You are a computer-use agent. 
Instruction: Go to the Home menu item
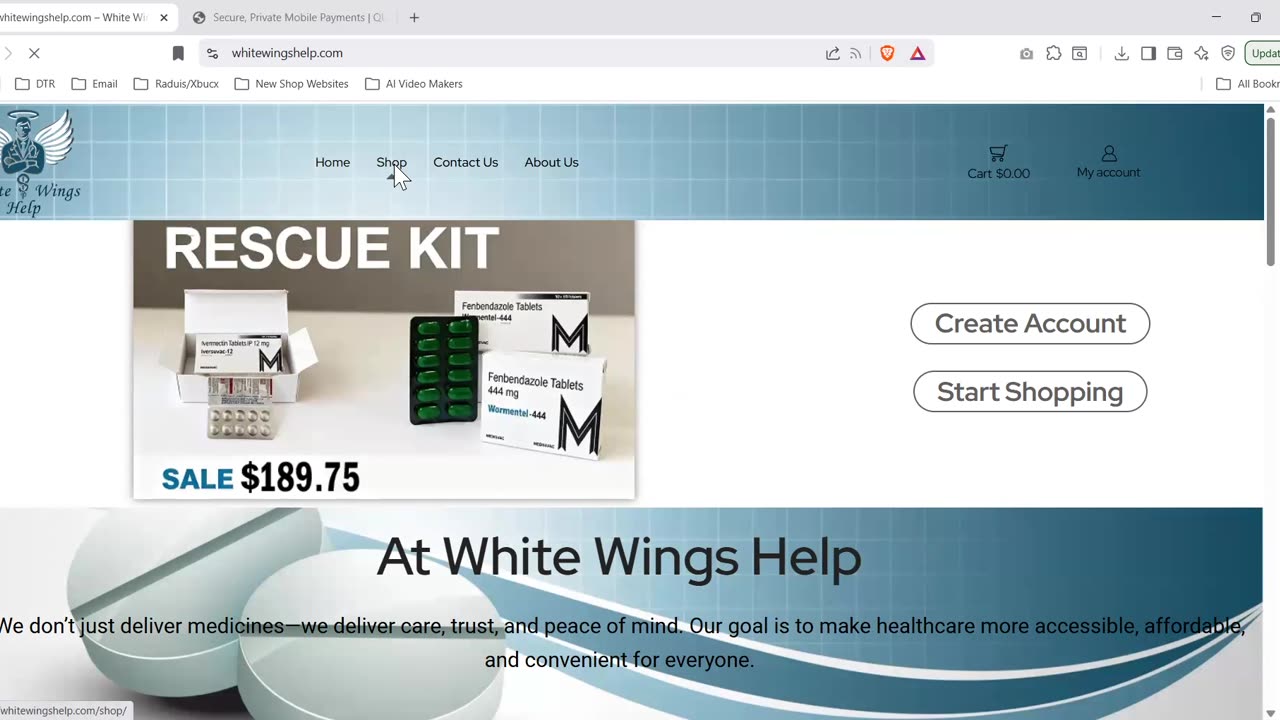(332, 162)
